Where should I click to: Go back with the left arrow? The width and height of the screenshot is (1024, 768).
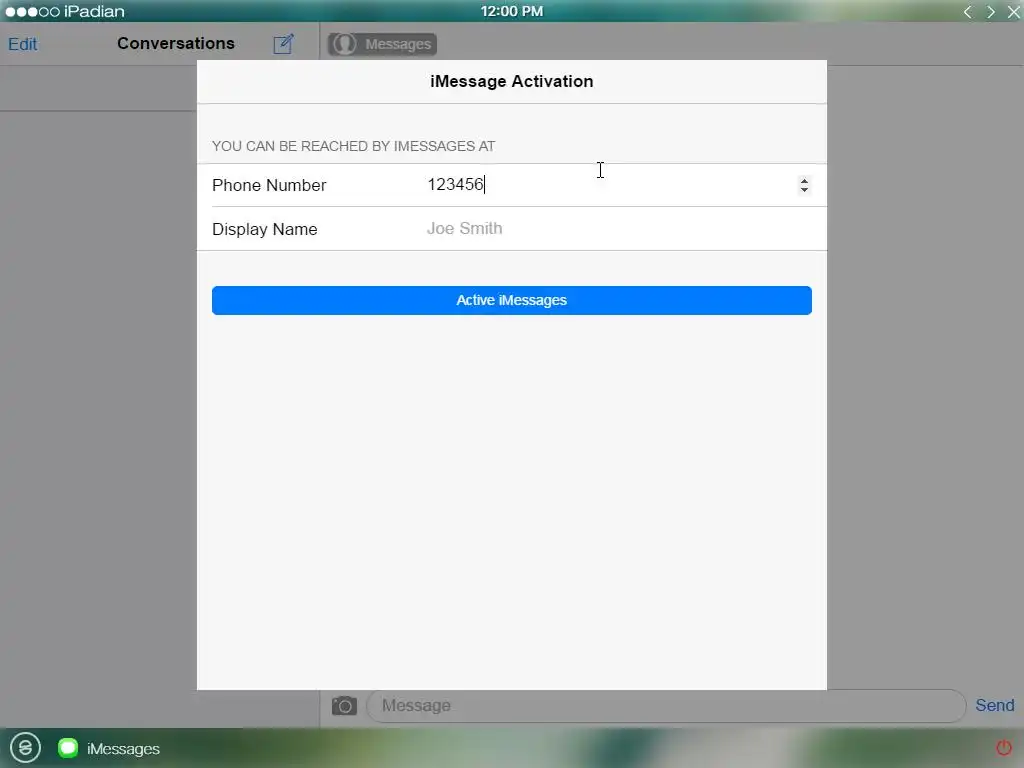click(968, 12)
